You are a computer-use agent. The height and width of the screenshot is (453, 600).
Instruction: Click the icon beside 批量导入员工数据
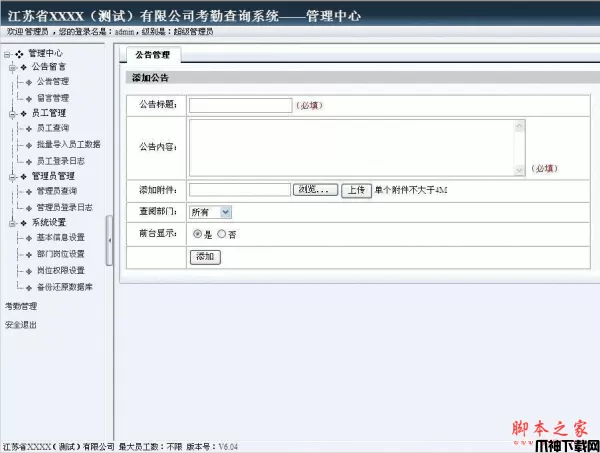(x=29, y=145)
